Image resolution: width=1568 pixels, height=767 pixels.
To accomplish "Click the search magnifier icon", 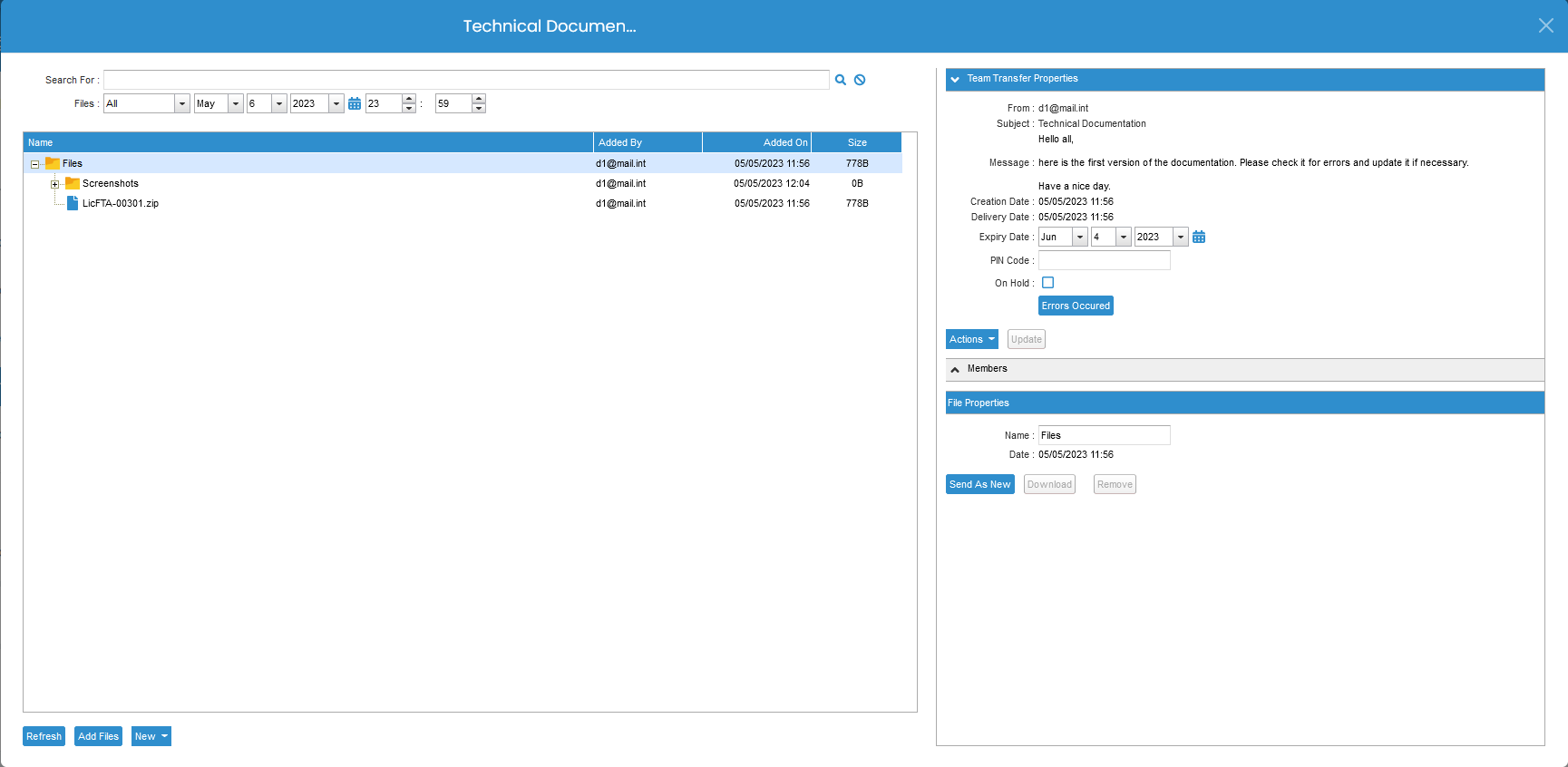I will pos(841,80).
